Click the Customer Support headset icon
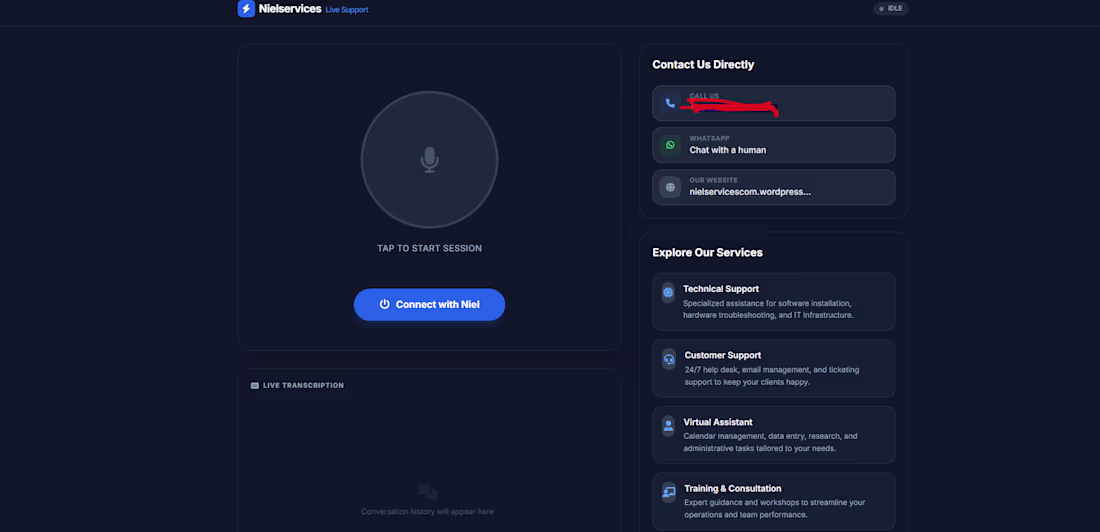Screen dimensions: 1100x532 (669, 359)
